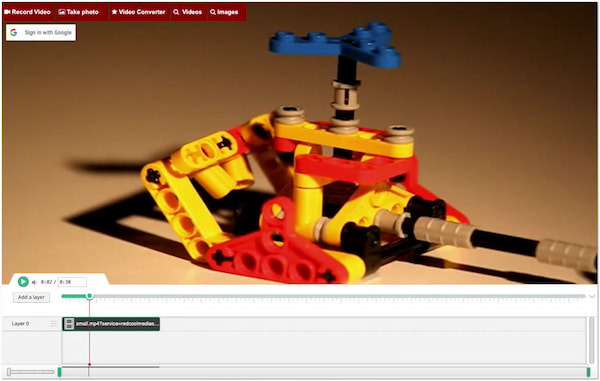The height and width of the screenshot is (381, 600).
Task: Click the total duration input field
Action: click(x=72, y=282)
